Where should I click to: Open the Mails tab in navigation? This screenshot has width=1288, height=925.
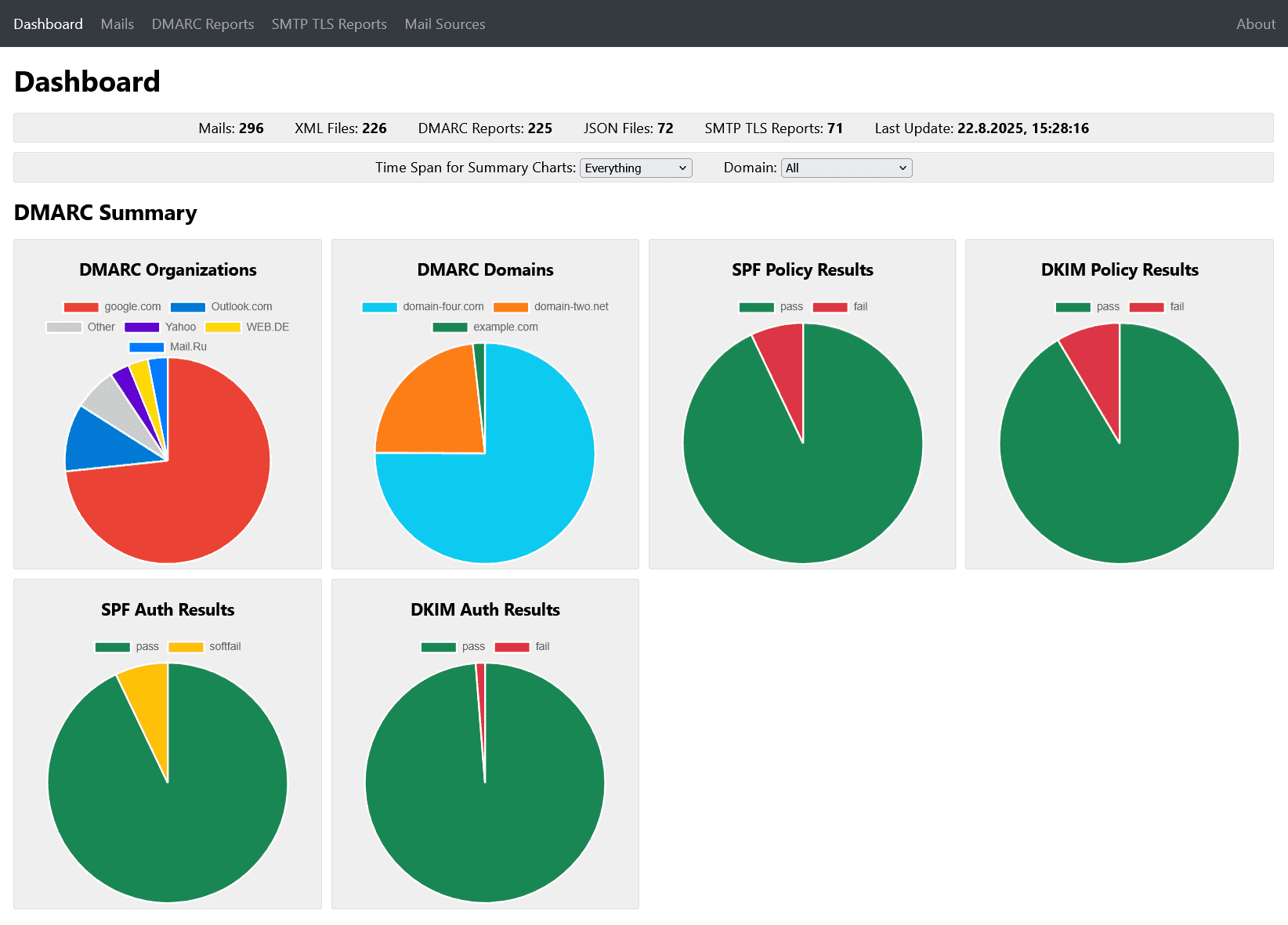point(117,24)
